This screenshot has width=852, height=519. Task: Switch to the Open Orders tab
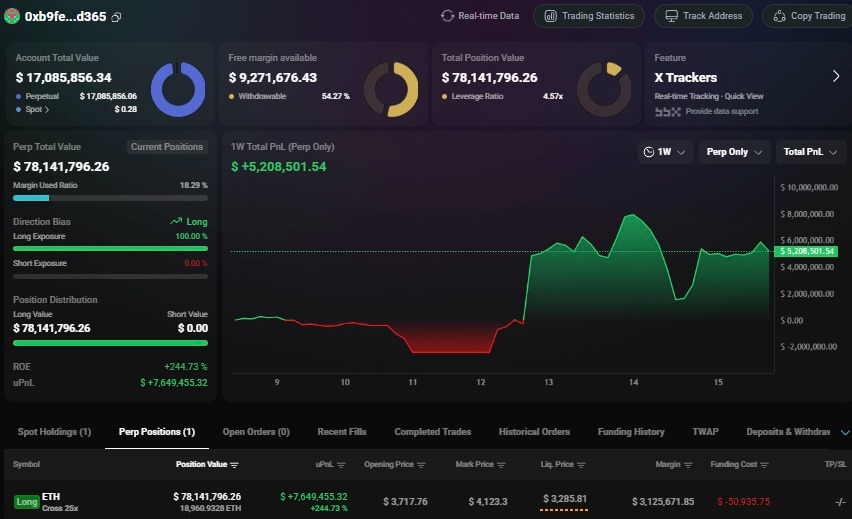(256, 432)
